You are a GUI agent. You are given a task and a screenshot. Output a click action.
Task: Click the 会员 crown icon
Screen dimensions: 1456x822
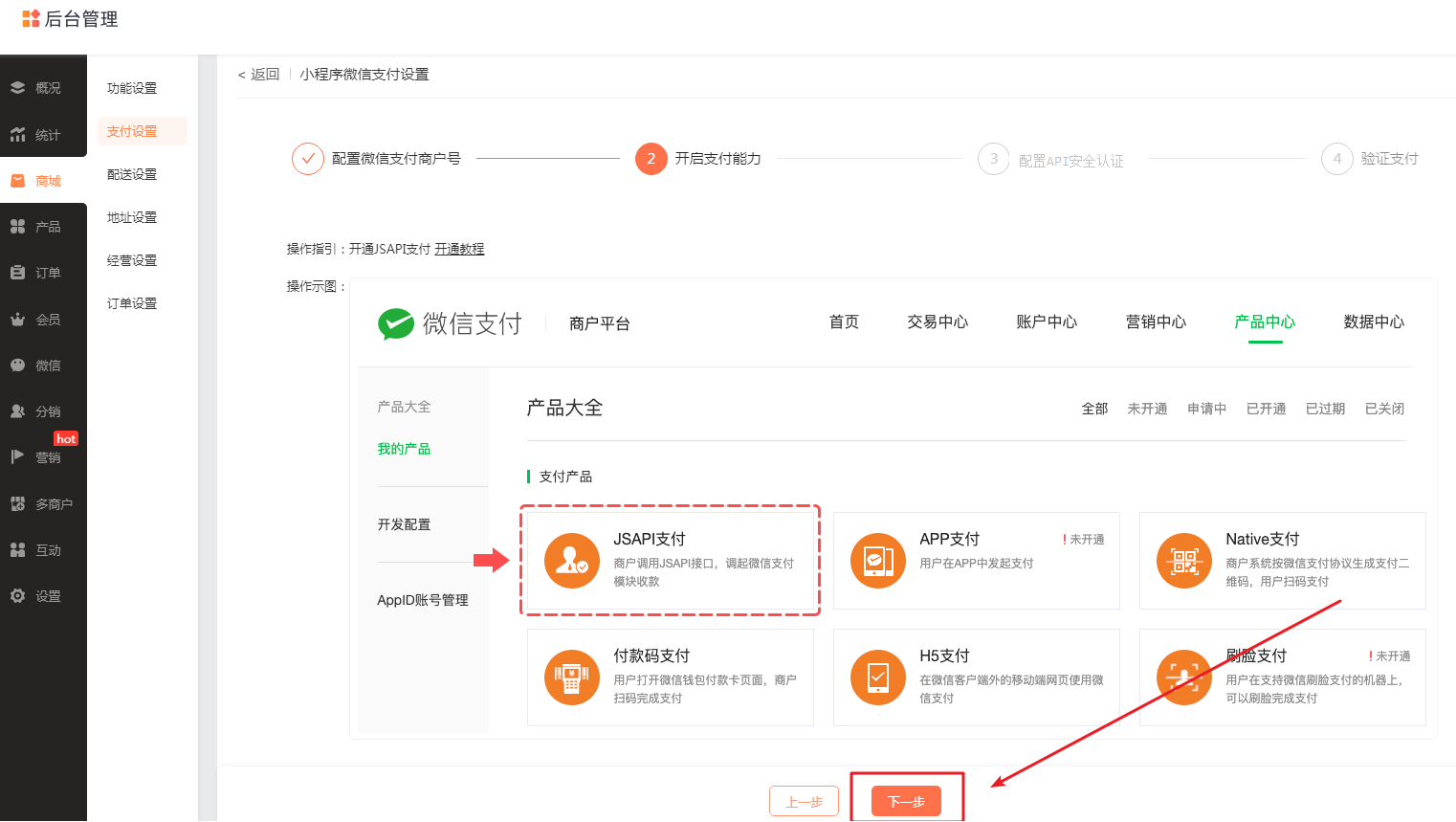[17, 320]
